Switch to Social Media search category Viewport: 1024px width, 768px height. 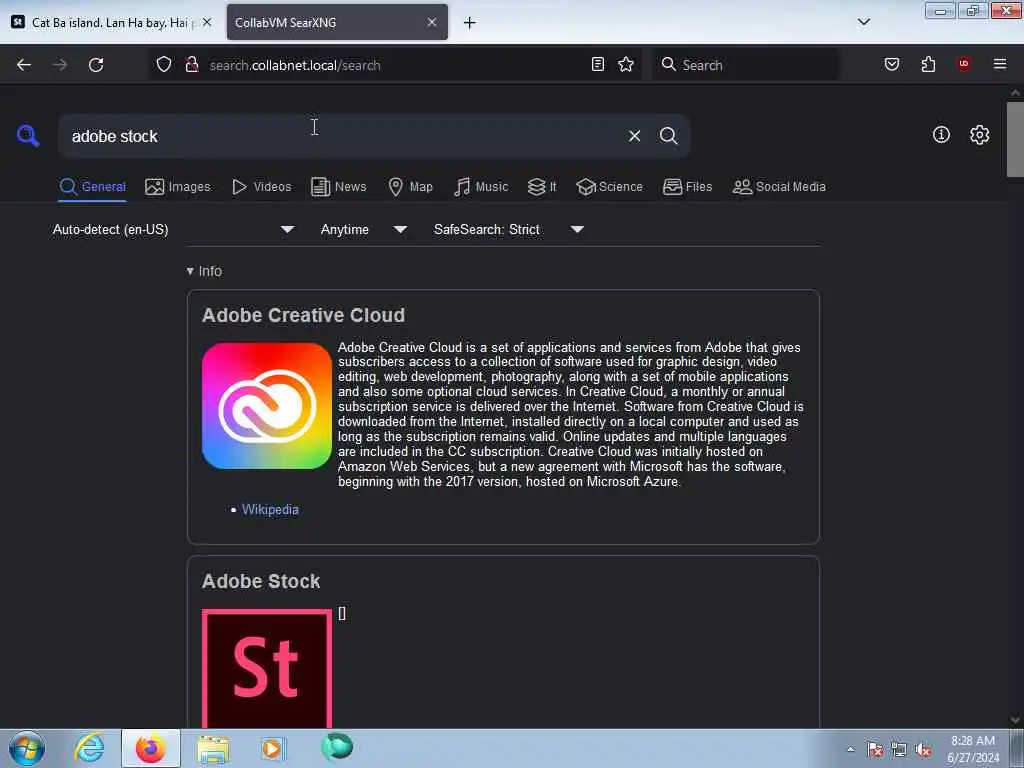tap(779, 187)
